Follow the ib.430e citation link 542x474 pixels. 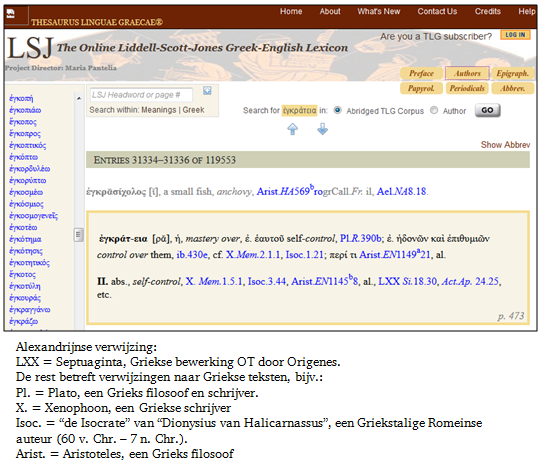coord(192,255)
